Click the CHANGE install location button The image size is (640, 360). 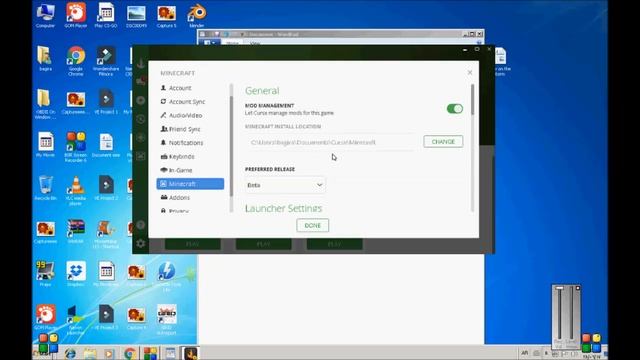pos(443,142)
